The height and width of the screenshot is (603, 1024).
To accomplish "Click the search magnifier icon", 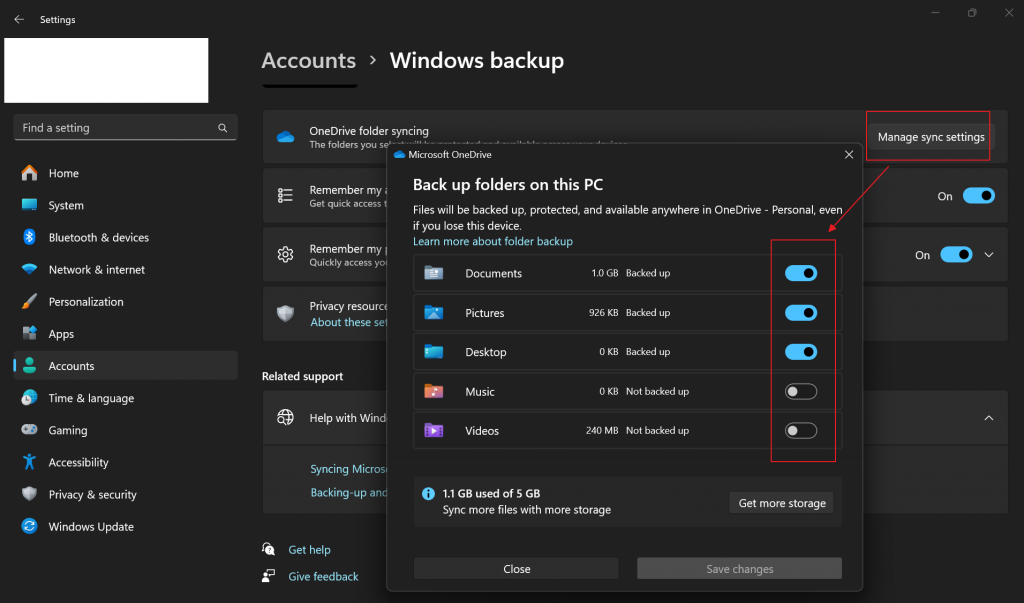I will coord(223,128).
